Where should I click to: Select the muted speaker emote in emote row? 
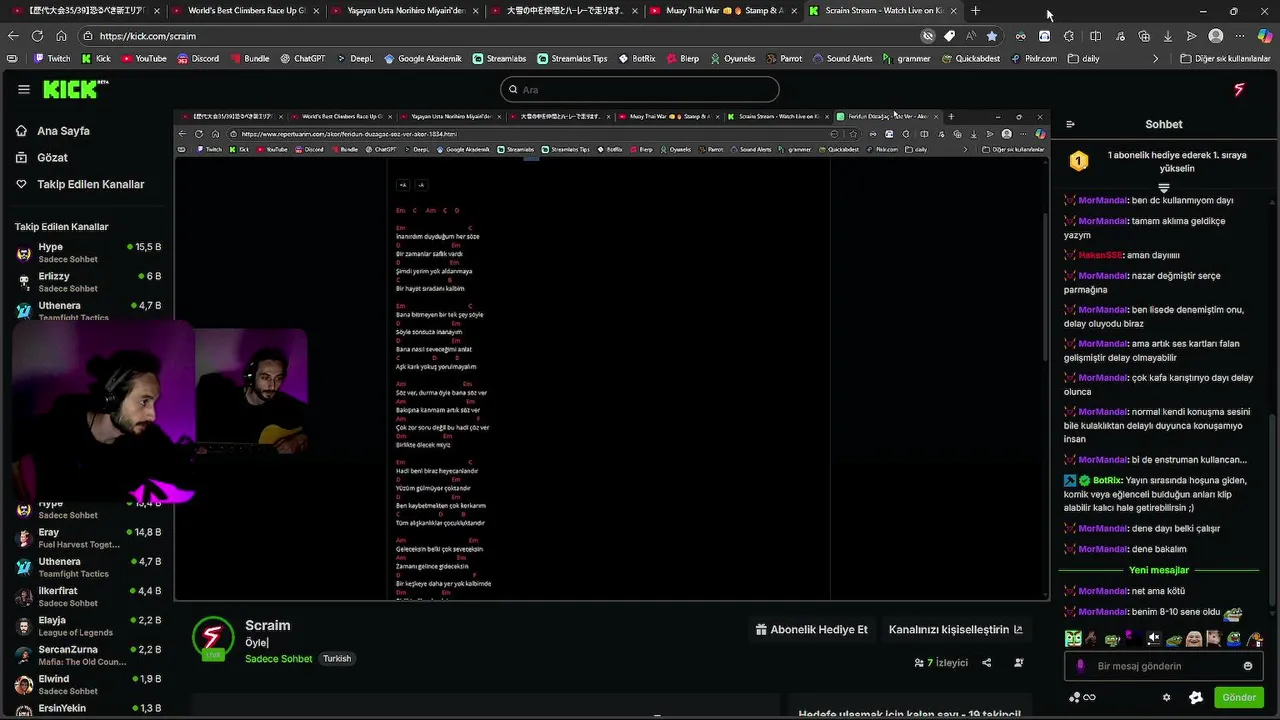point(1154,639)
